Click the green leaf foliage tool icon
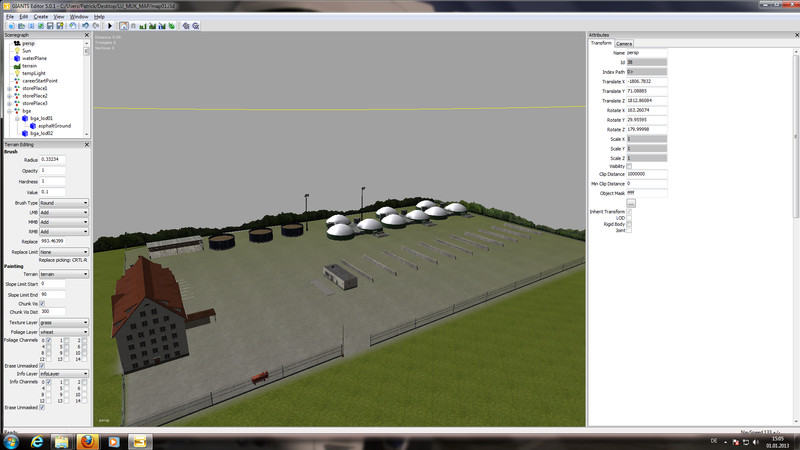Screen dimensions: 800x450 click(x=171, y=26)
